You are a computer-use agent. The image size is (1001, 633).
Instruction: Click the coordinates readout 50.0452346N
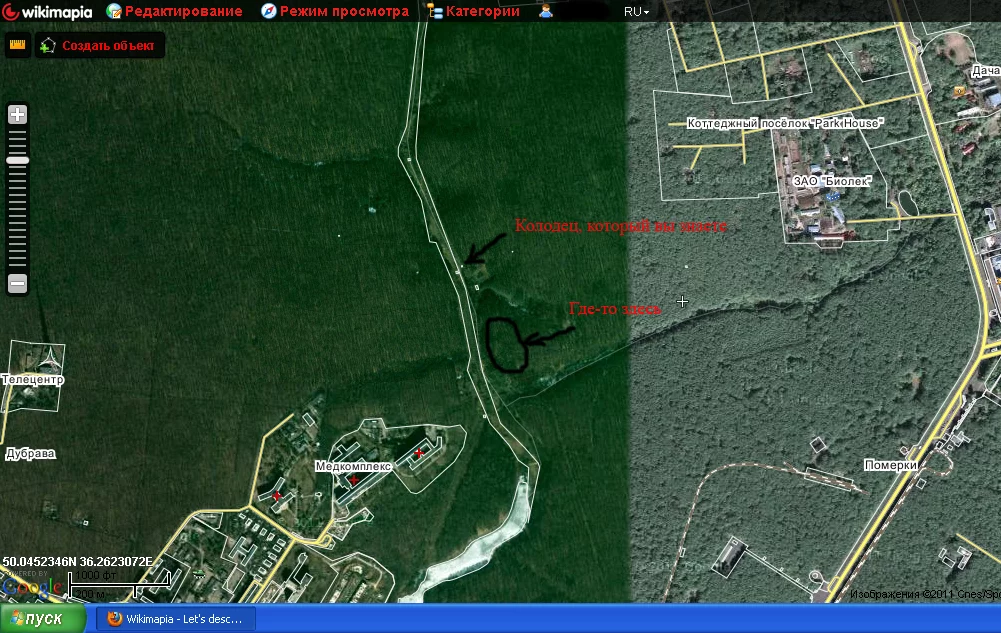(77, 562)
